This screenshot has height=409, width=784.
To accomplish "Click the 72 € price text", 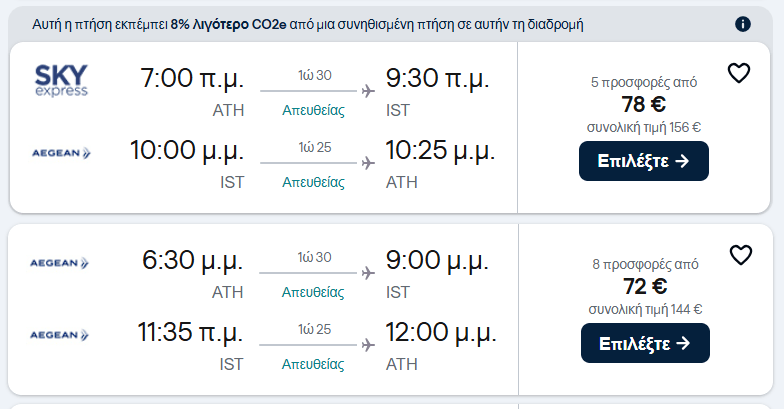I will click(x=645, y=286).
